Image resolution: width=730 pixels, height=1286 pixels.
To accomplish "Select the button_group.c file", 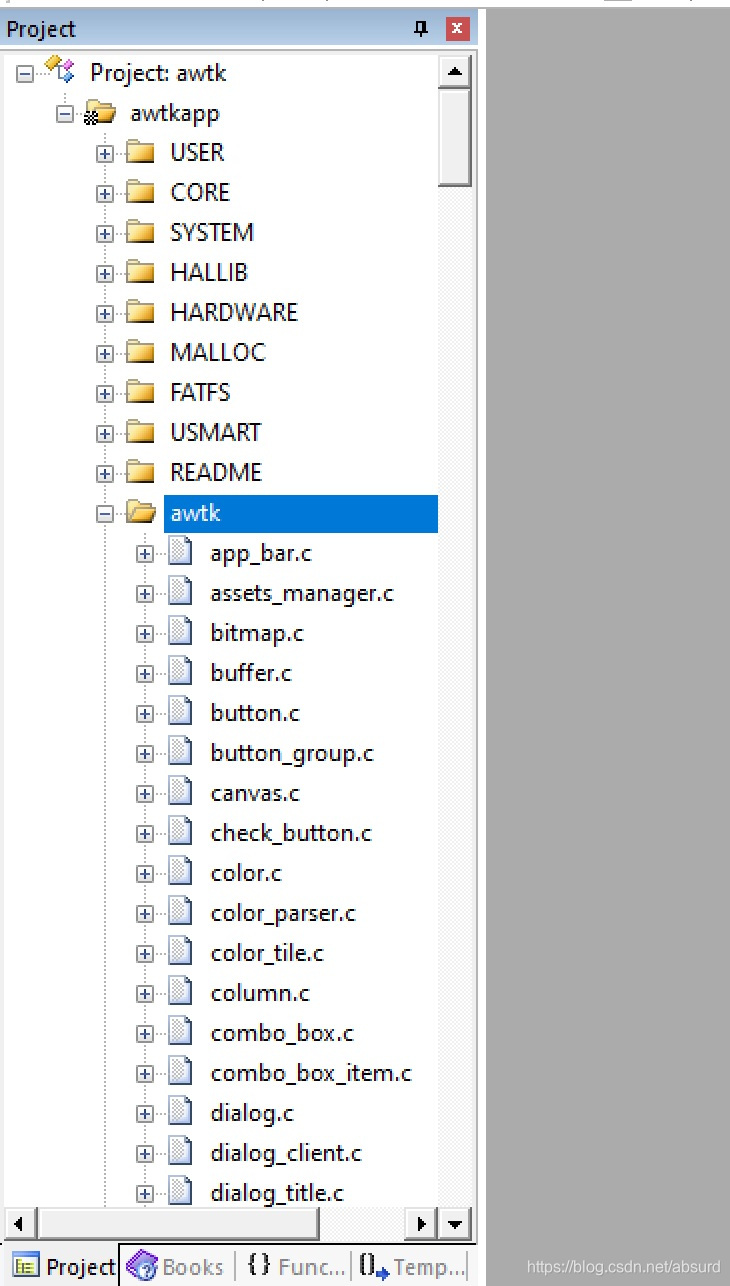I will (x=291, y=753).
